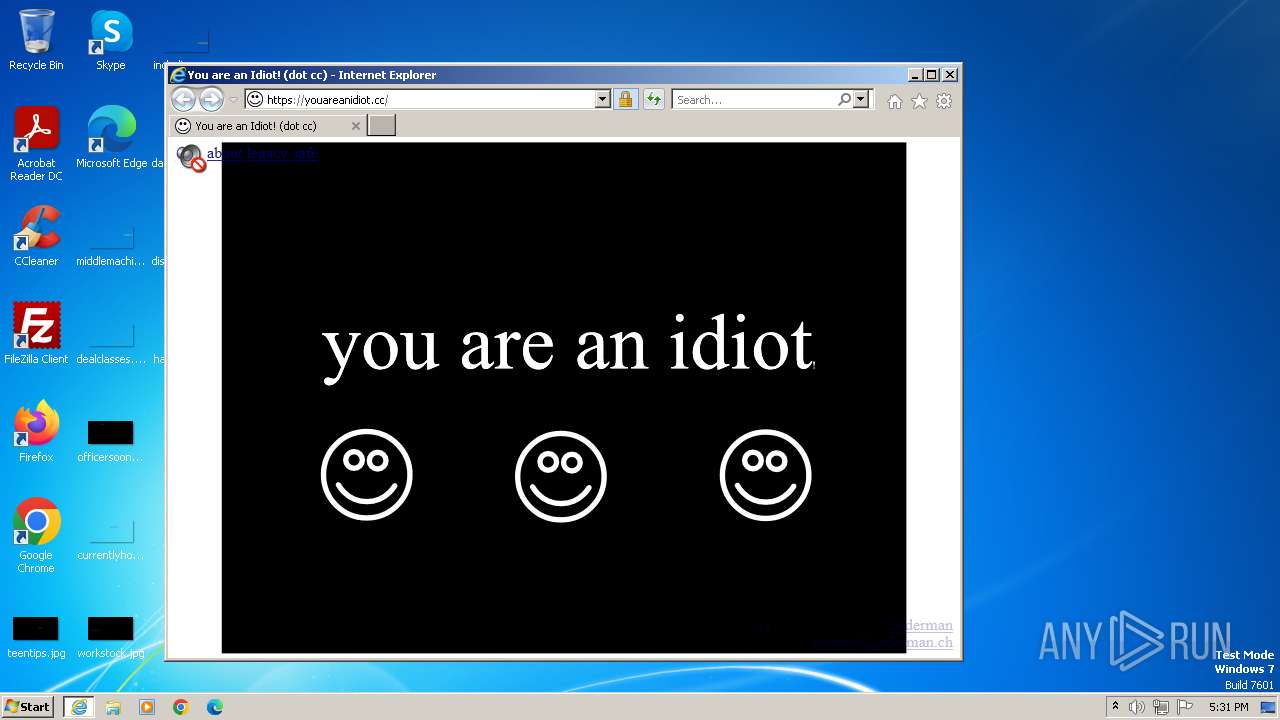Go forward with the IE Forward arrow
Image resolution: width=1280 pixels, height=720 pixels.
(x=211, y=99)
